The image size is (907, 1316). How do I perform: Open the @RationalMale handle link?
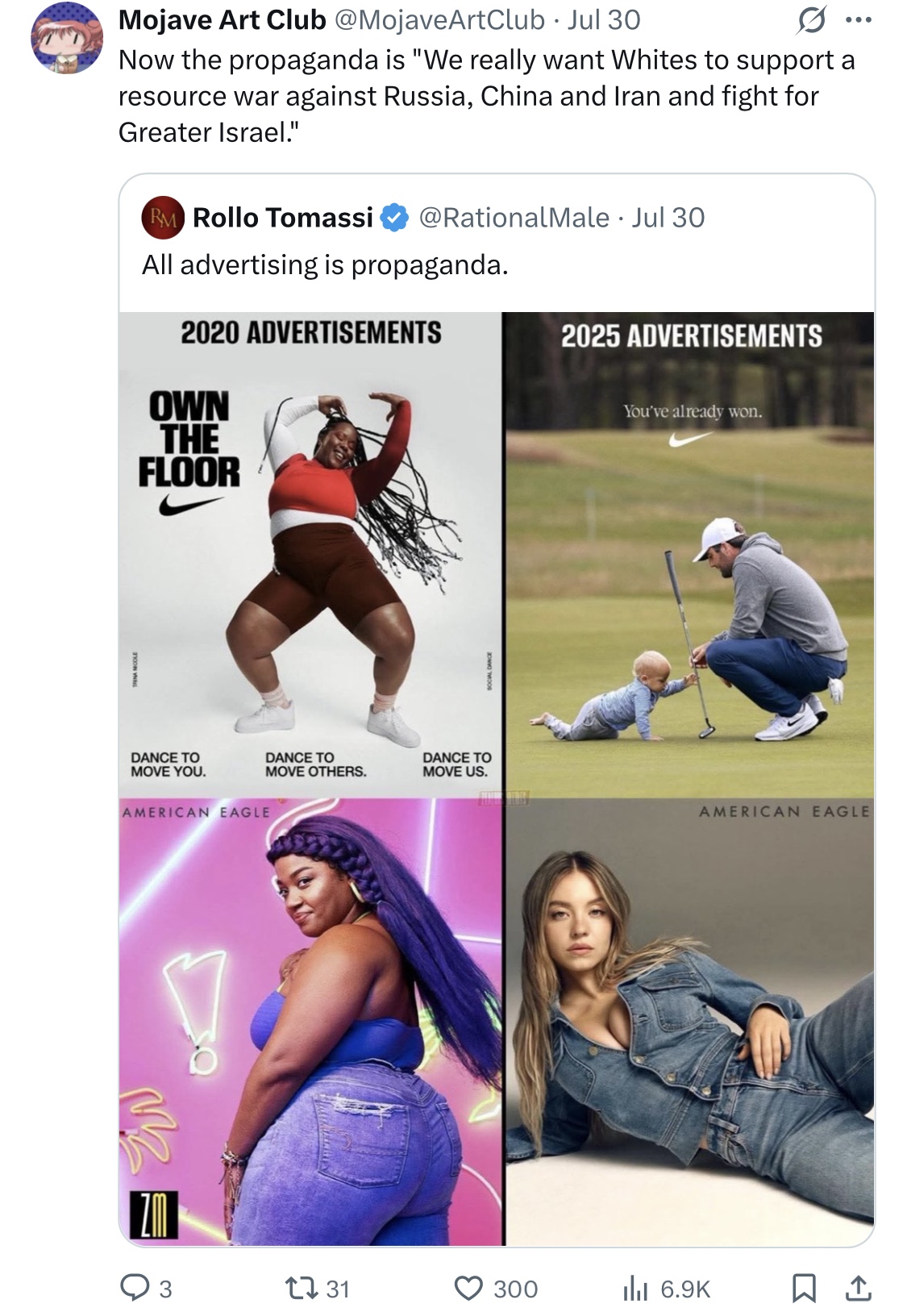(514, 218)
